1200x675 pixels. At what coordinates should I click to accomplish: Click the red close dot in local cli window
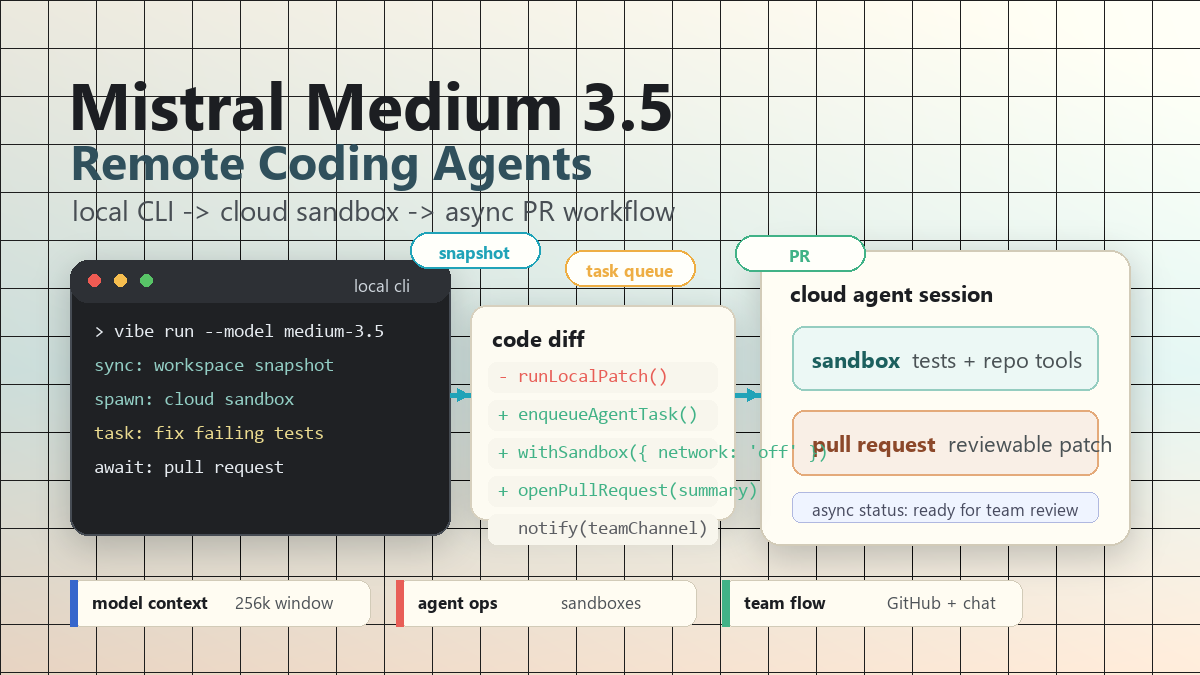(x=95, y=281)
